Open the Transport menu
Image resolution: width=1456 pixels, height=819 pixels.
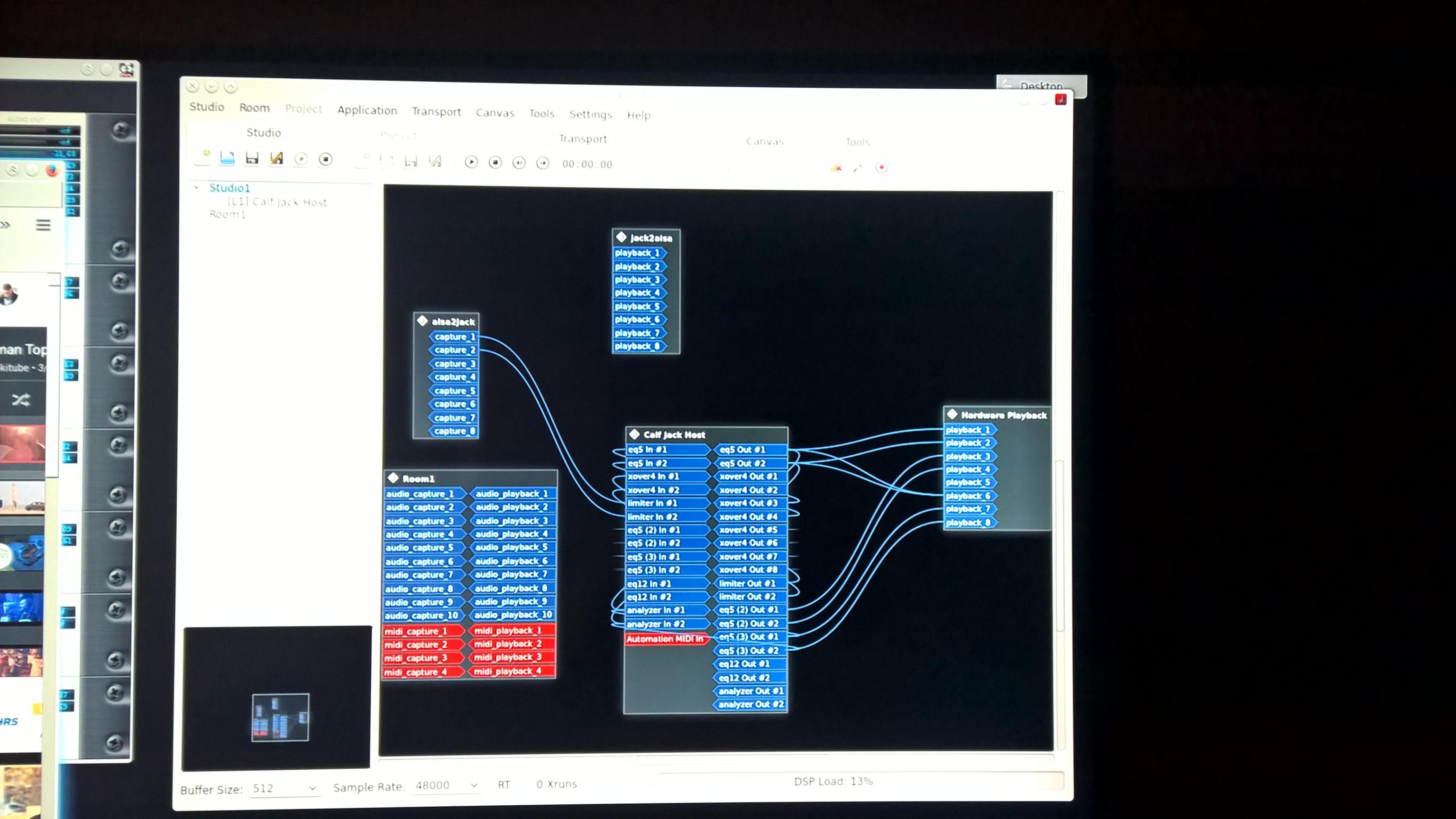436,111
